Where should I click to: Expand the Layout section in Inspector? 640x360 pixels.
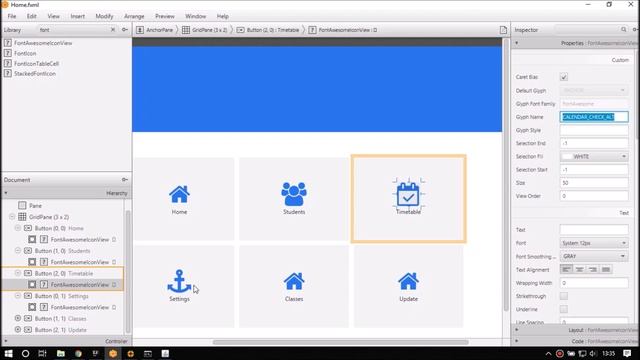(x=517, y=330)
